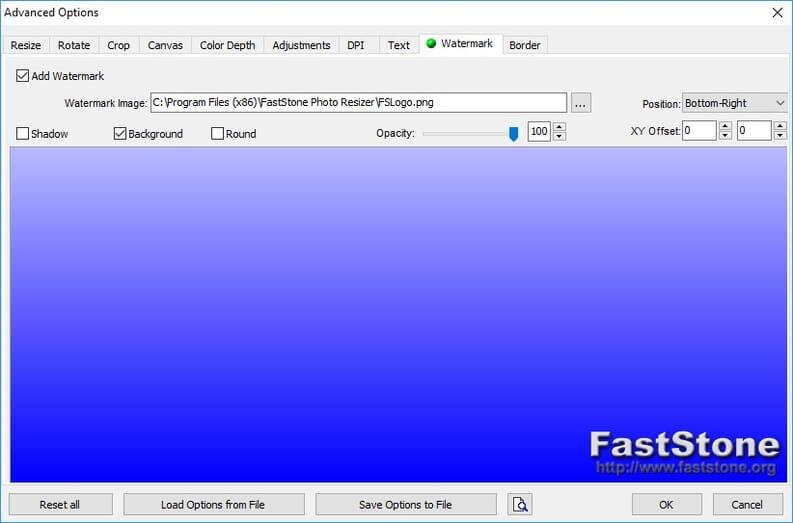Click the Watermark Image path field
This screenshot has width=793, height=523.
(359, 103)
